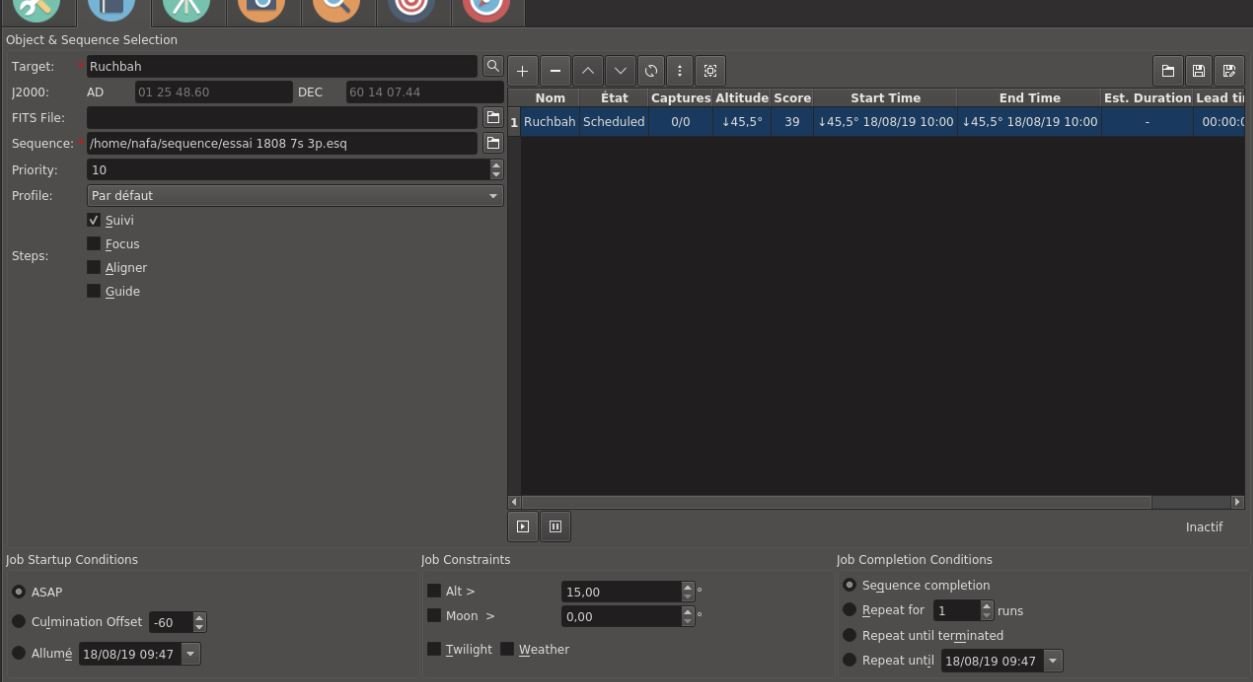Reset job status with circular arrow icon
Image resolution: width=1253 pixels, height=682 pixels.
[651, 71]
